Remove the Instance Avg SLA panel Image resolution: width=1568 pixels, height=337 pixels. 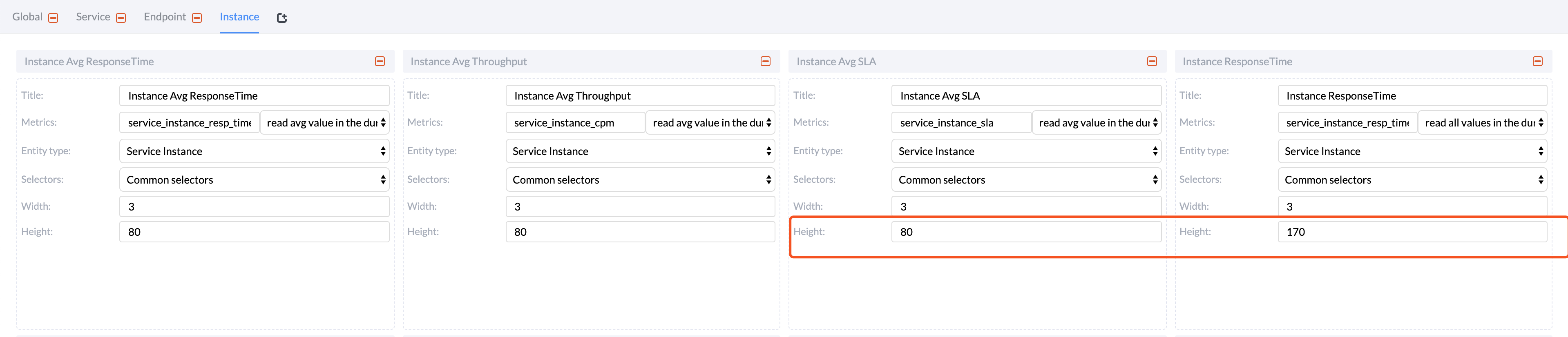[1152, 62]
